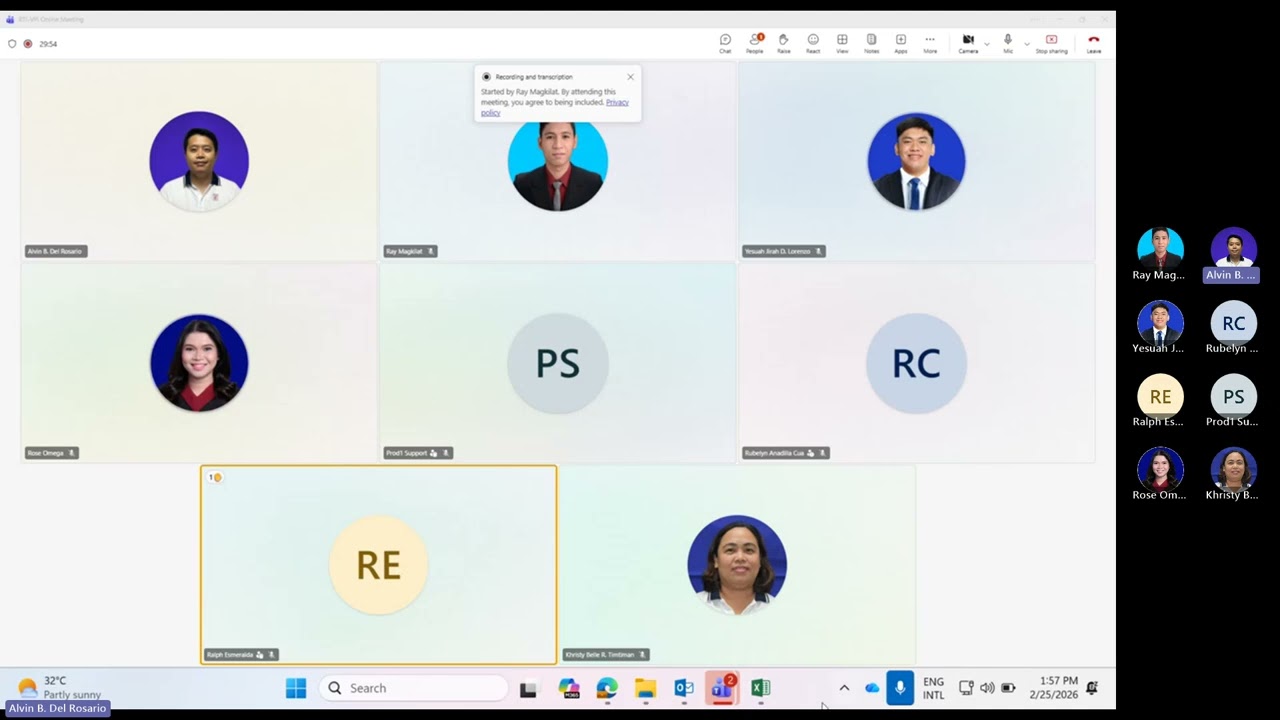Open the View layout options

click(x=842, y=43)
